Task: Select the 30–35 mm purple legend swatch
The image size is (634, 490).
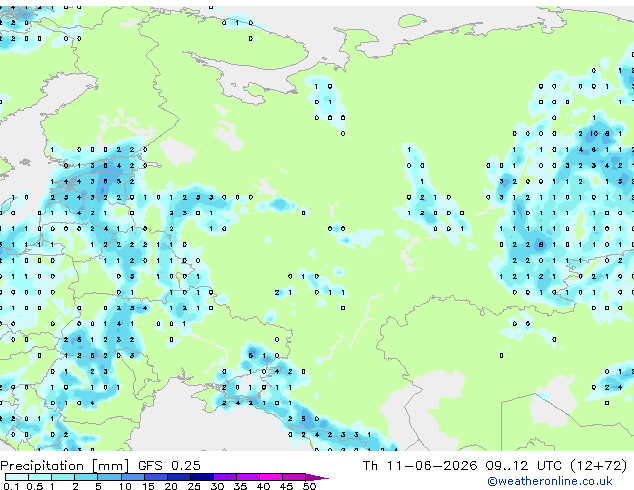Action: [224, 477]
